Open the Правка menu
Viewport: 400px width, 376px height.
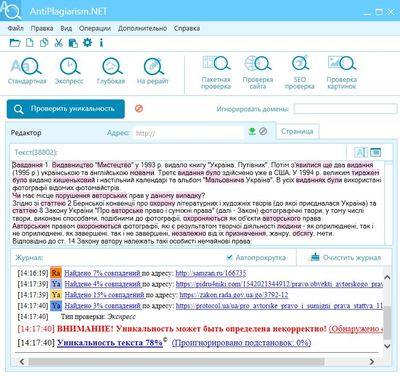[42, 28]
